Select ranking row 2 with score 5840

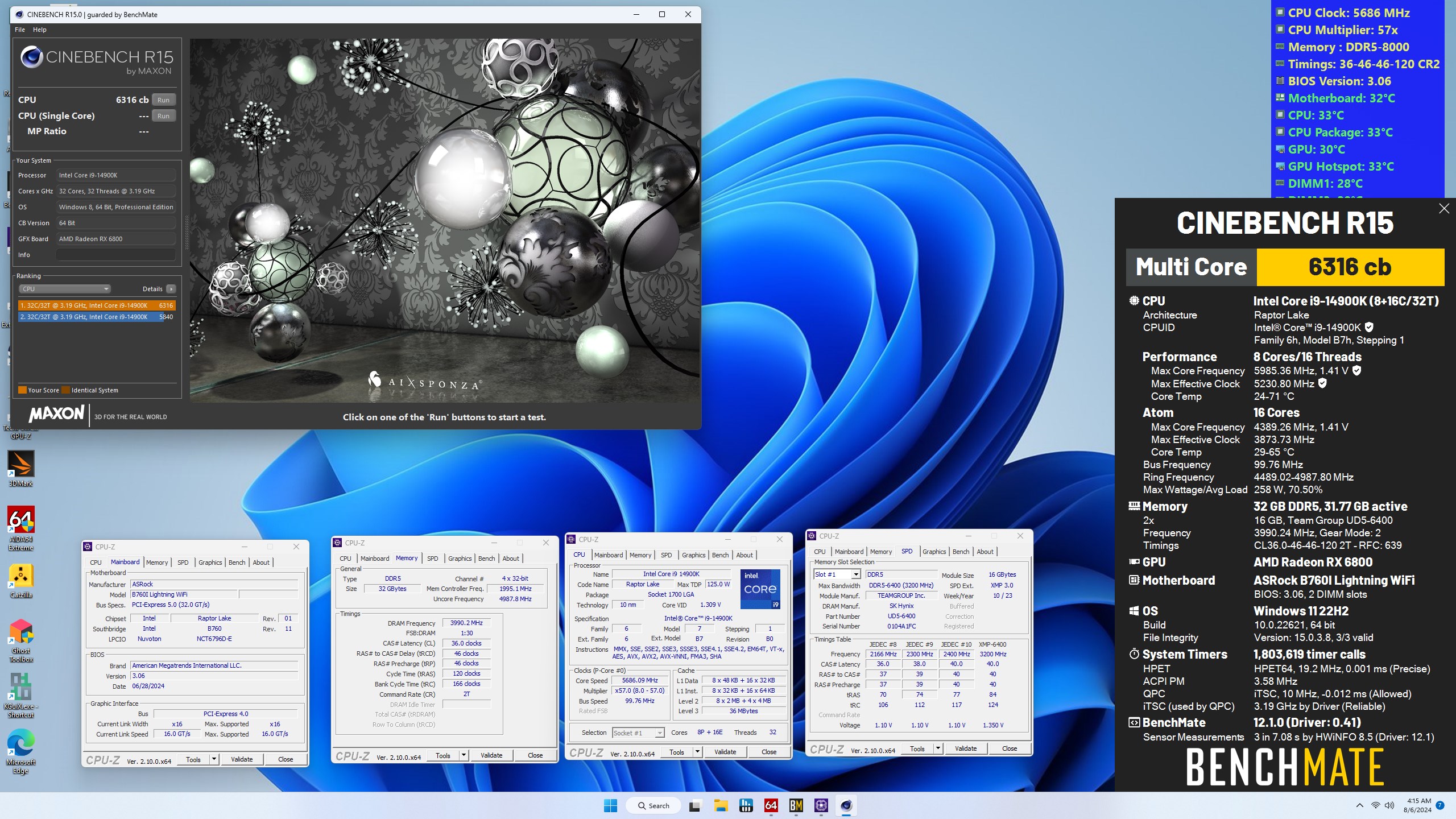tap(97, 317)
